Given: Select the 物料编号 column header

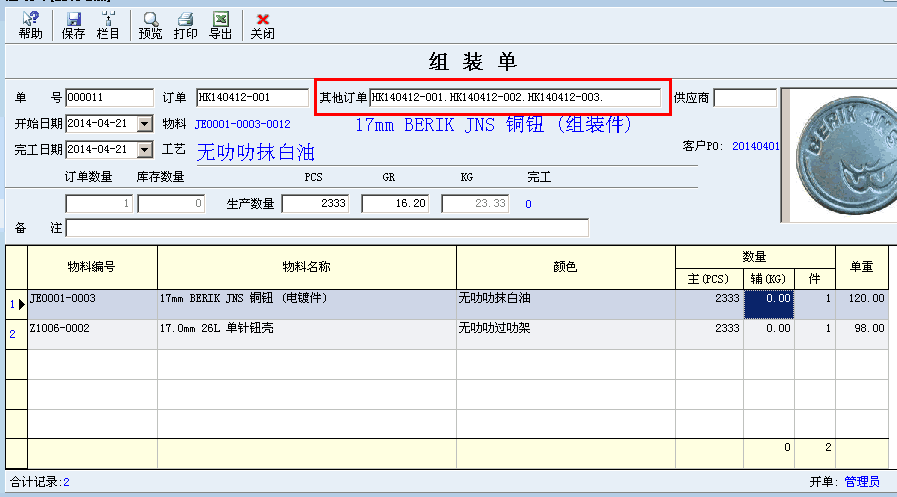Looking at the screenshot, I should [x=92, y=267].
